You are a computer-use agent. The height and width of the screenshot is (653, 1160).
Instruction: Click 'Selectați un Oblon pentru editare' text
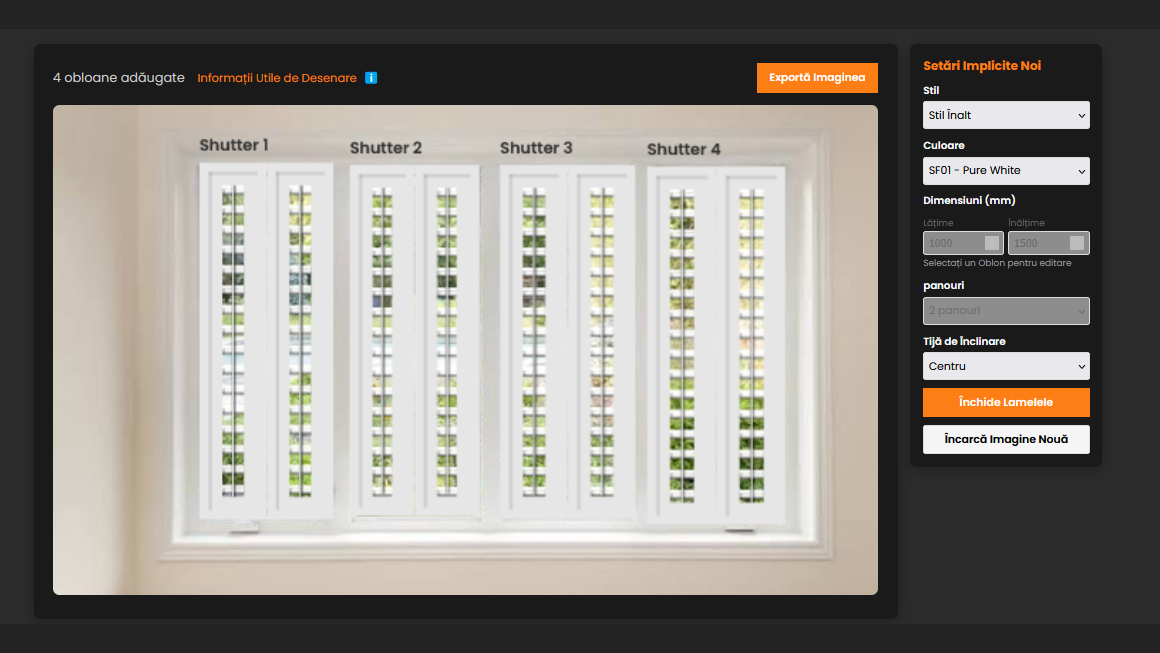pyautogui.click(x=997, y=263)
